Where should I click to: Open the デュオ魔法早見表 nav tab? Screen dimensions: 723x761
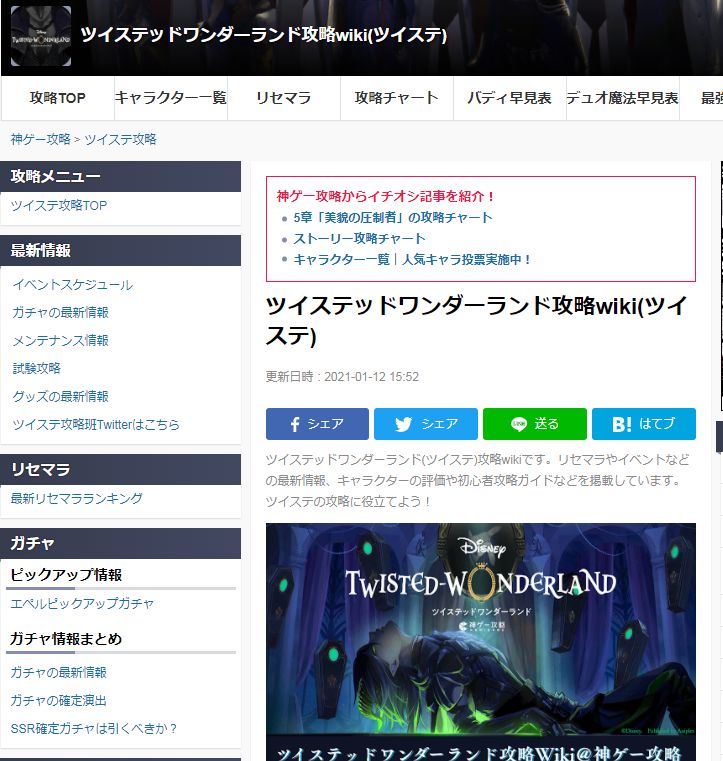[623, 98]
